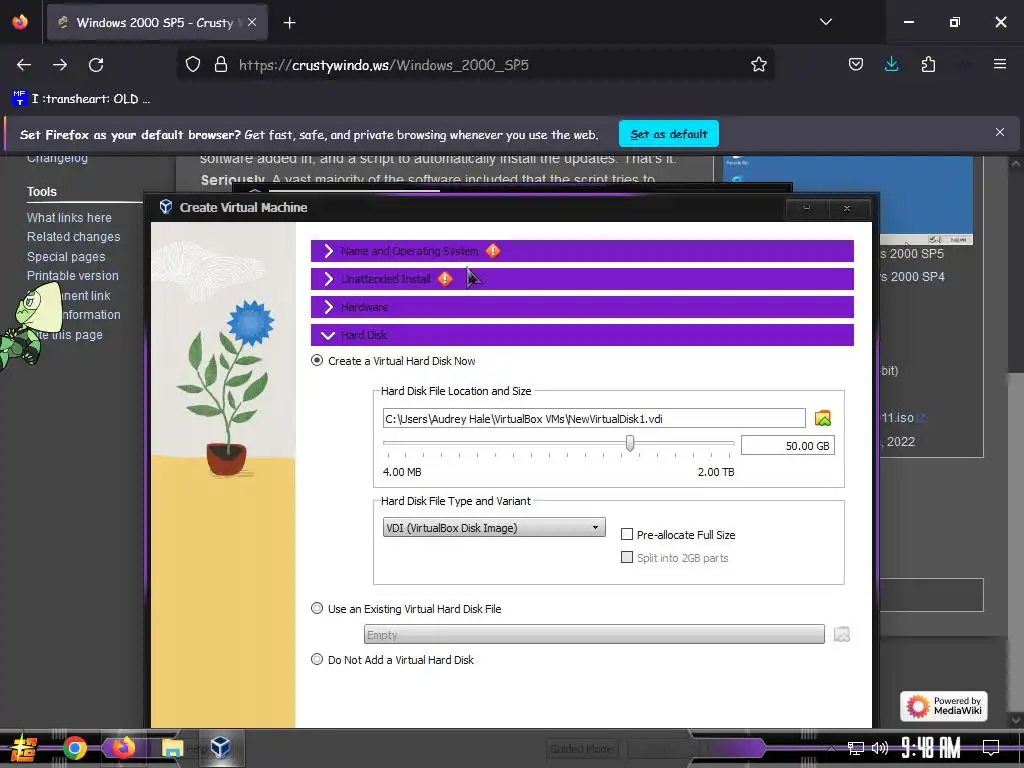1024x768 pixels.
Task: Open the transheart OLD bookmark
Action: point(81,99)
